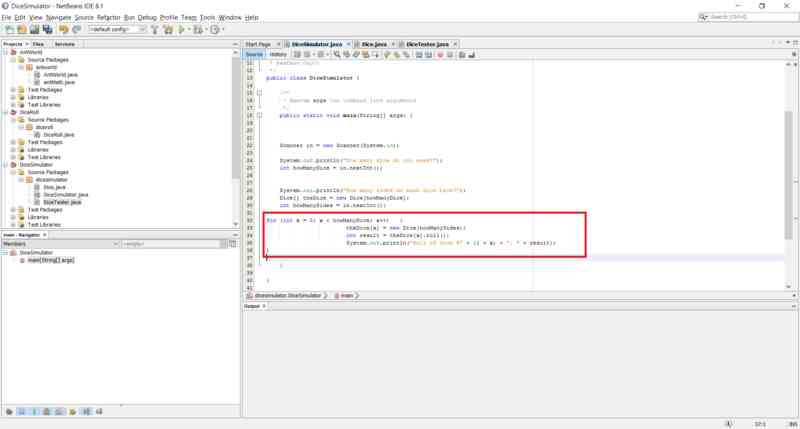Viewport: 800px width, 429px height.
Task: Toggle line 18 main method fold marker
Action: [259, 115]
